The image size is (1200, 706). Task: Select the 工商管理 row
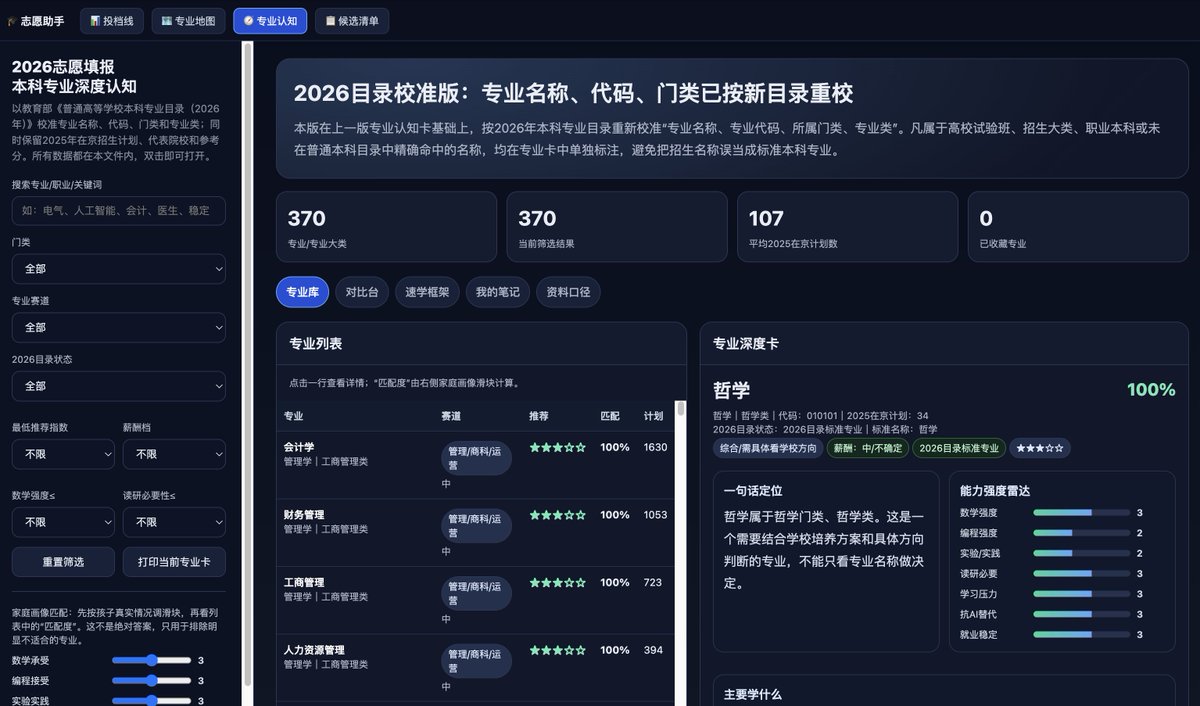tap(476, 601)
